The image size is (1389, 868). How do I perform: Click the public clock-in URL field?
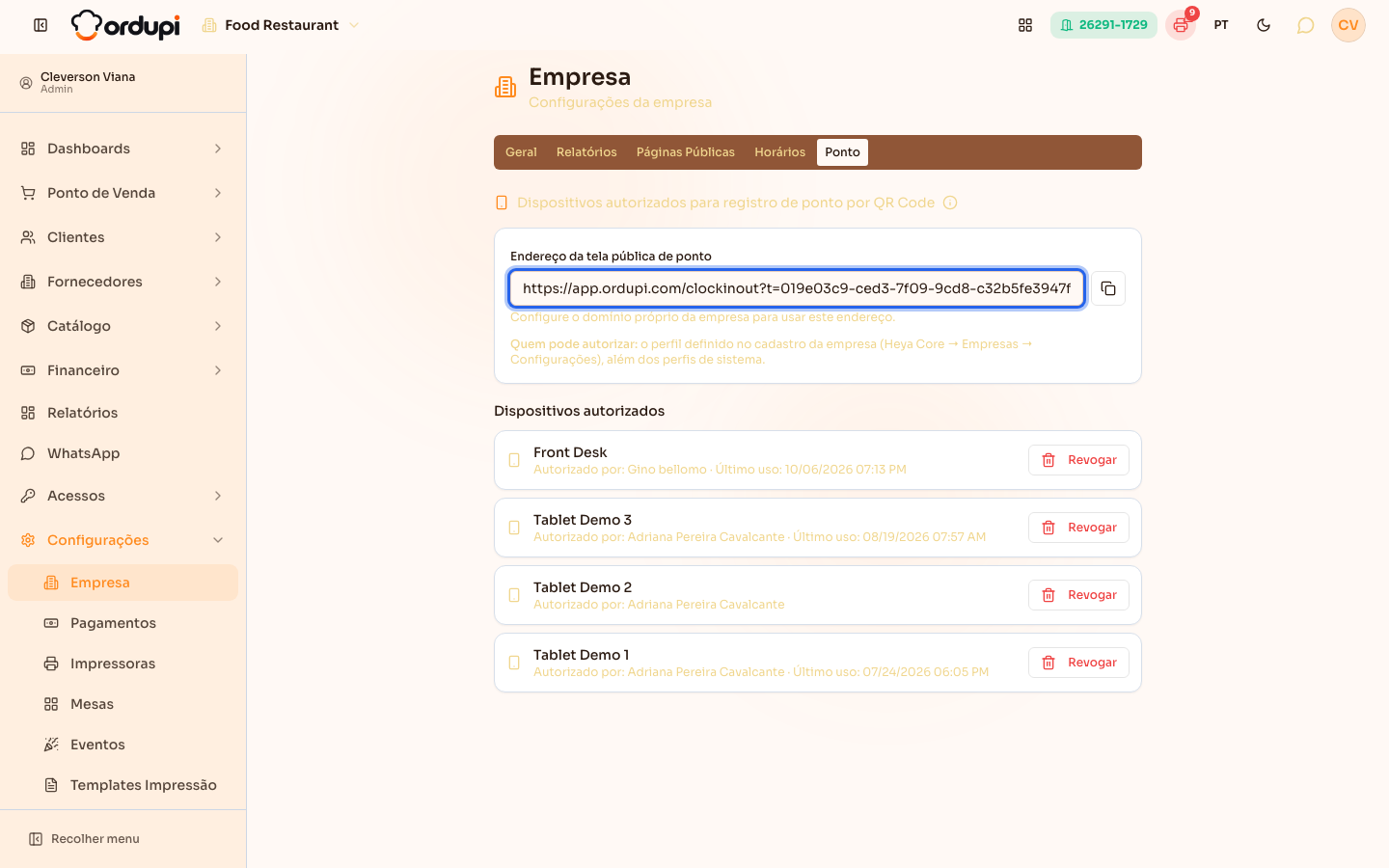(x=797, y=288)
